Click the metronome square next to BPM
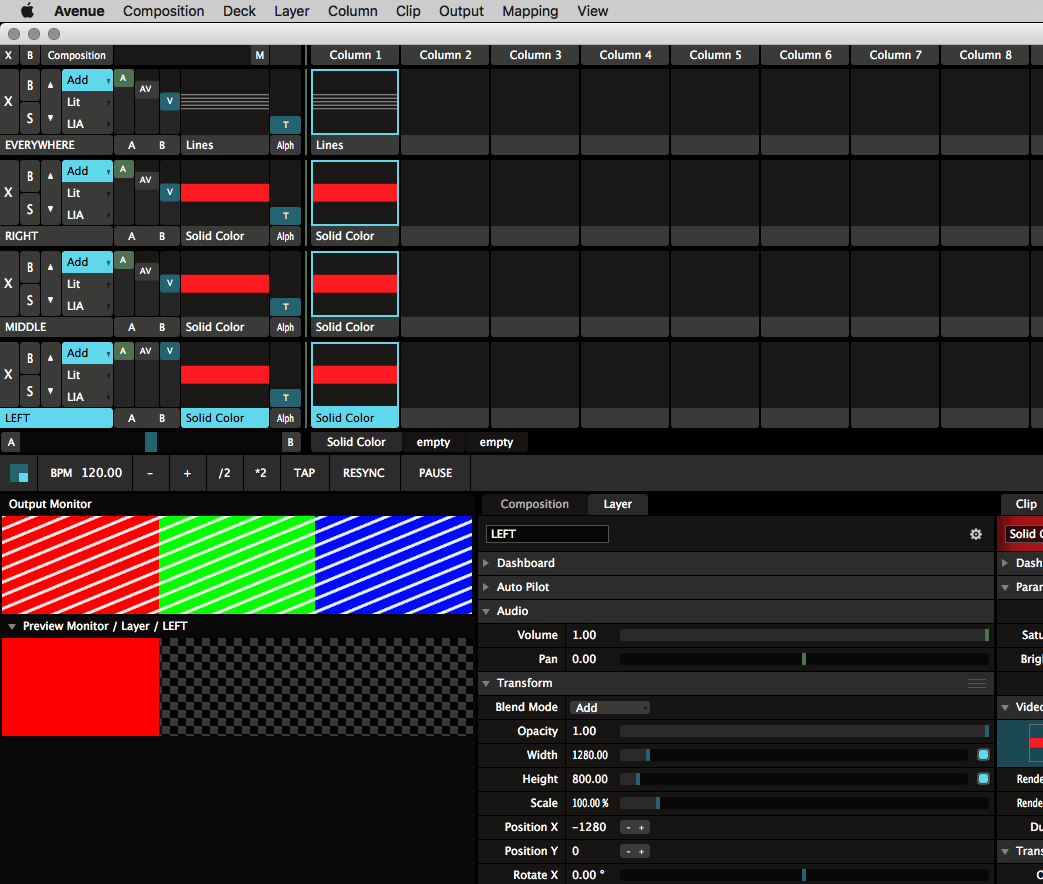 tap(19, 473)
